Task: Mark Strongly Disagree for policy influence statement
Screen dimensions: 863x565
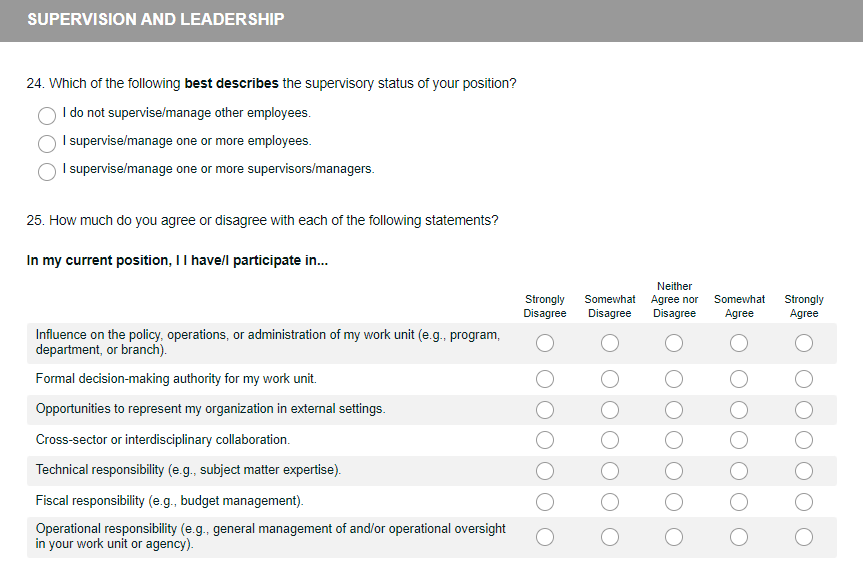Action: point(545,343)
